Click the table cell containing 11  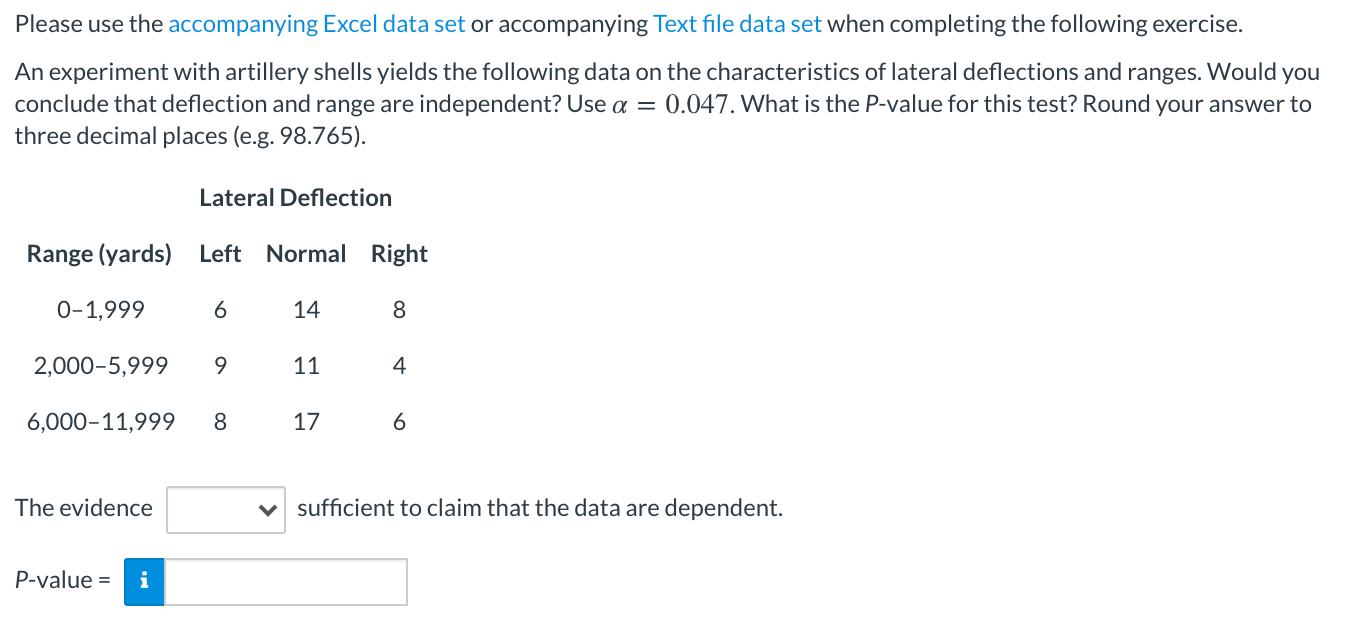click(x=306, y=366)
